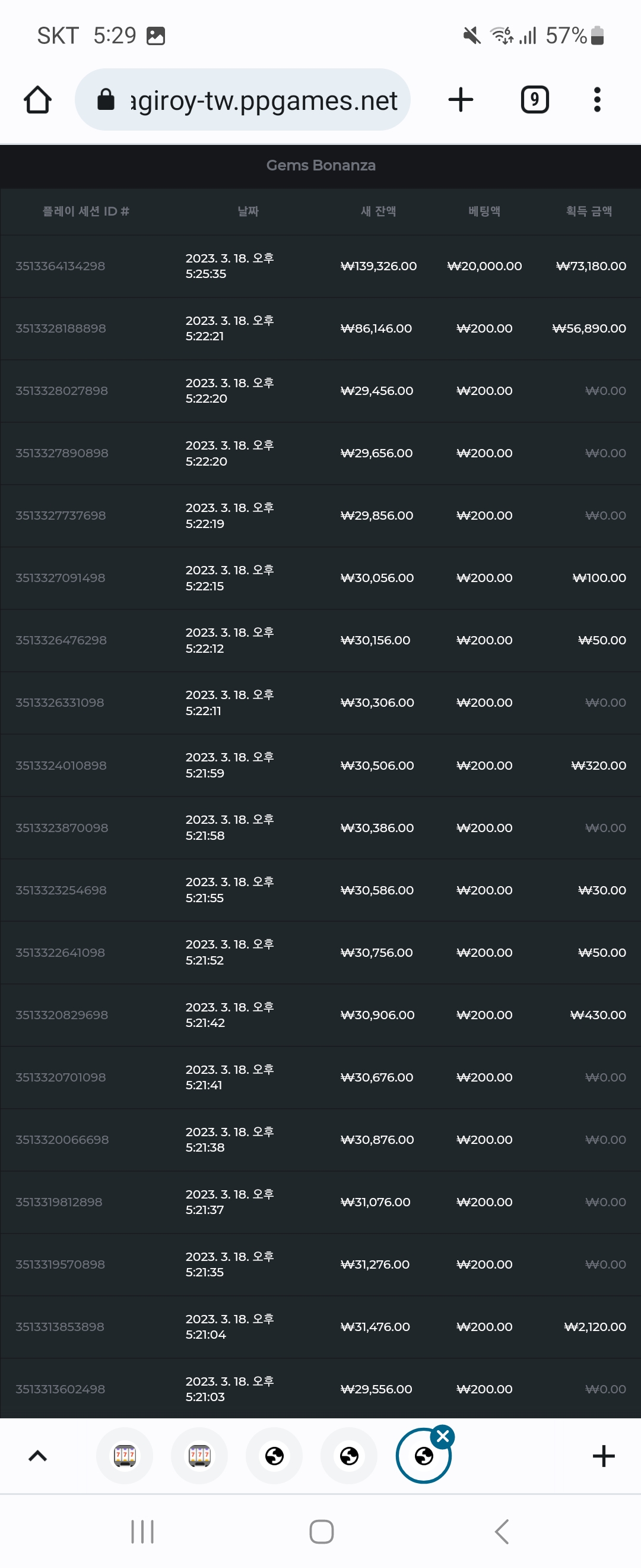The height and width of the screenshot is (1568, 641).
Task: Tap the browser home icon
Action: [38, 100]
